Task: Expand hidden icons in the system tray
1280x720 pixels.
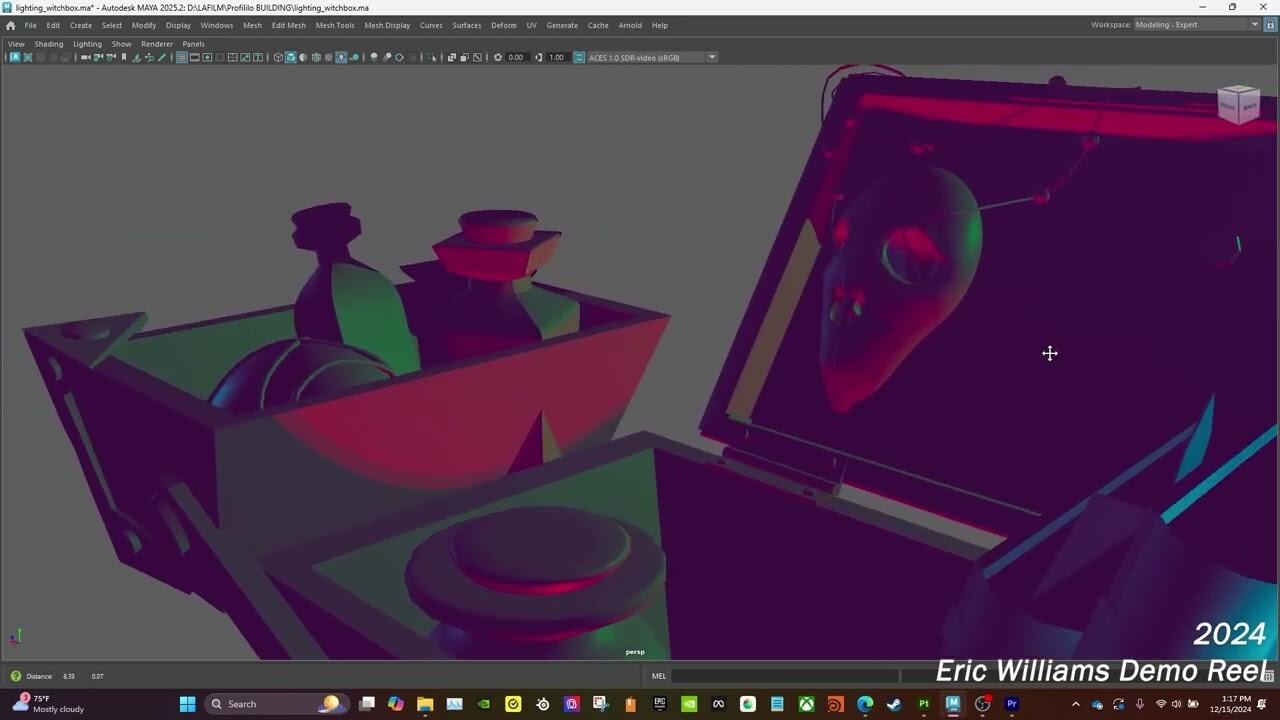Action: pyautogui.click(x=1075, y=704)
